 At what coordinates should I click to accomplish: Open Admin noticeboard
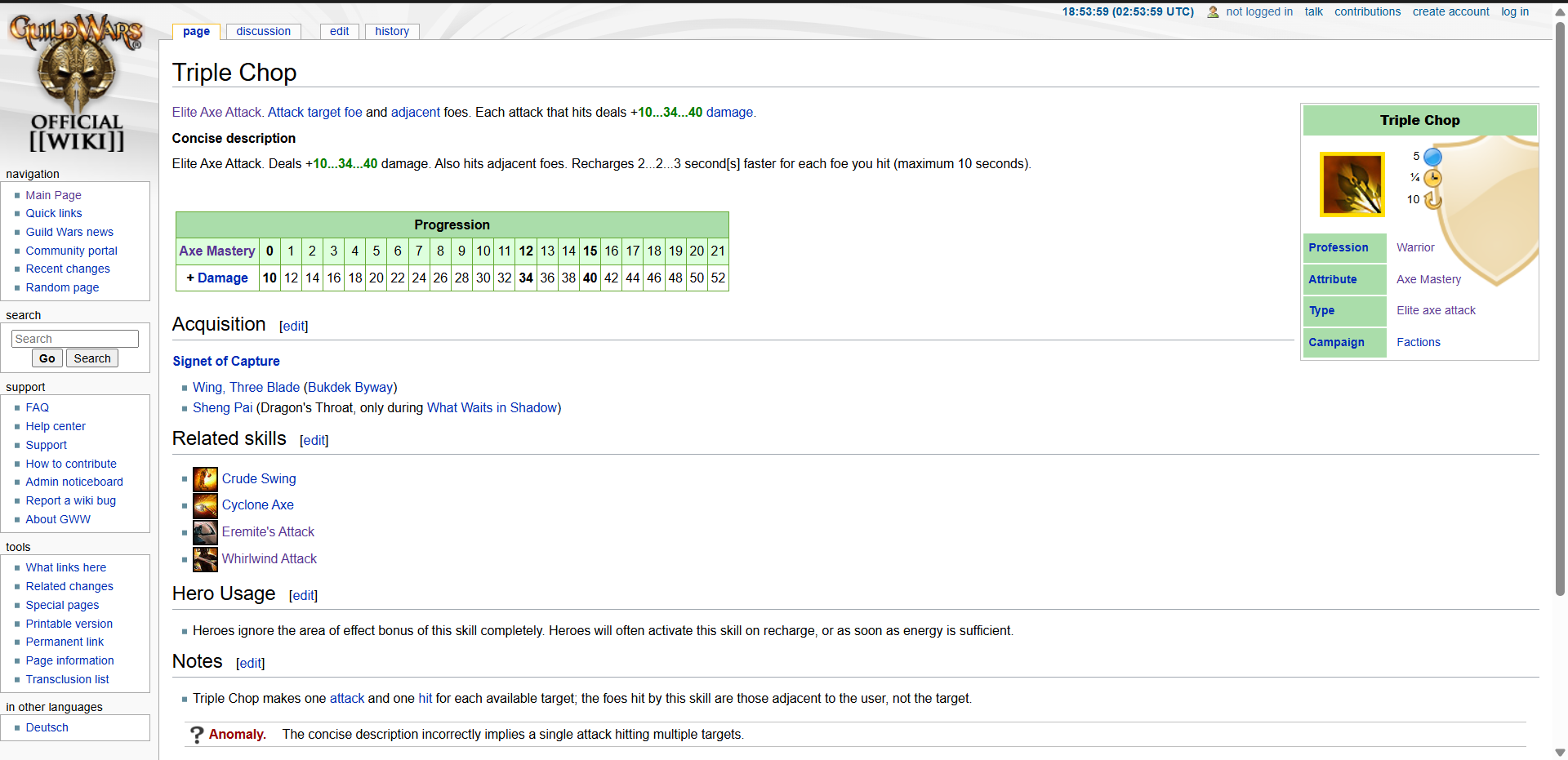(x=74, y=482)
